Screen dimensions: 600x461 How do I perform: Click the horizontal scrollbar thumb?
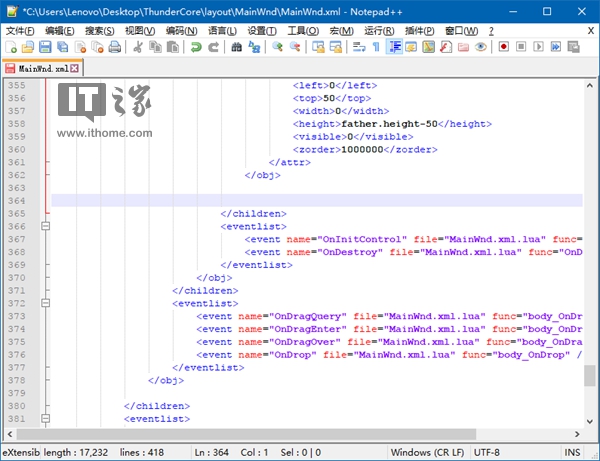click(x=246, y=434)
